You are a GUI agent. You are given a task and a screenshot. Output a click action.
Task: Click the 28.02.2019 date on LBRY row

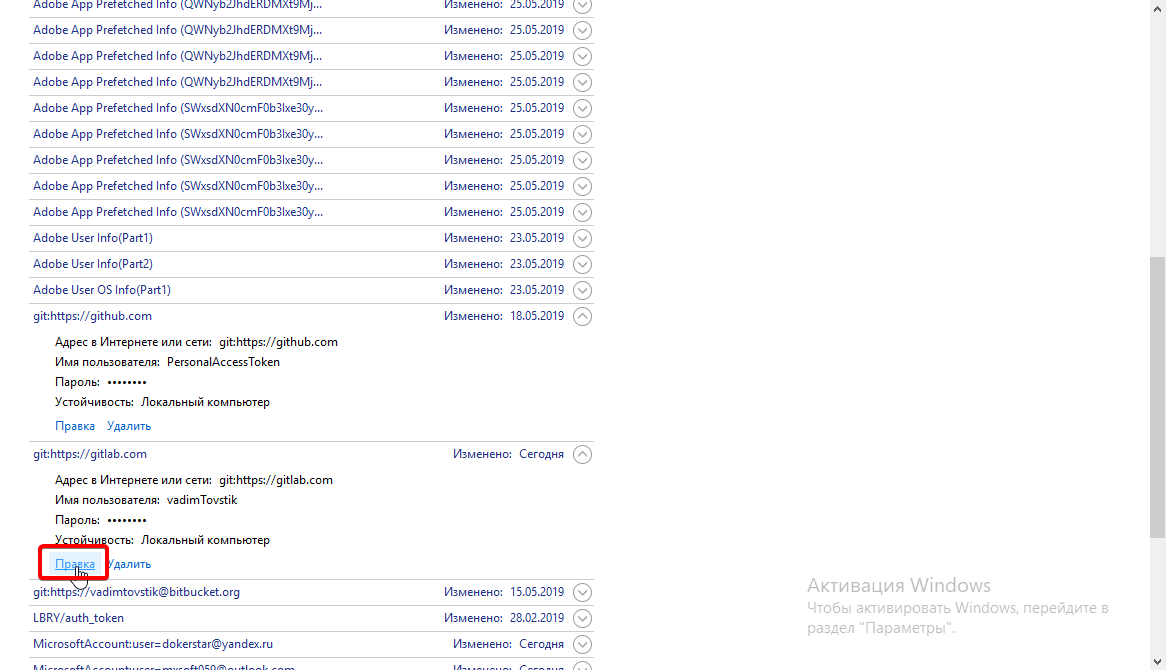click(x=537, y=618)
